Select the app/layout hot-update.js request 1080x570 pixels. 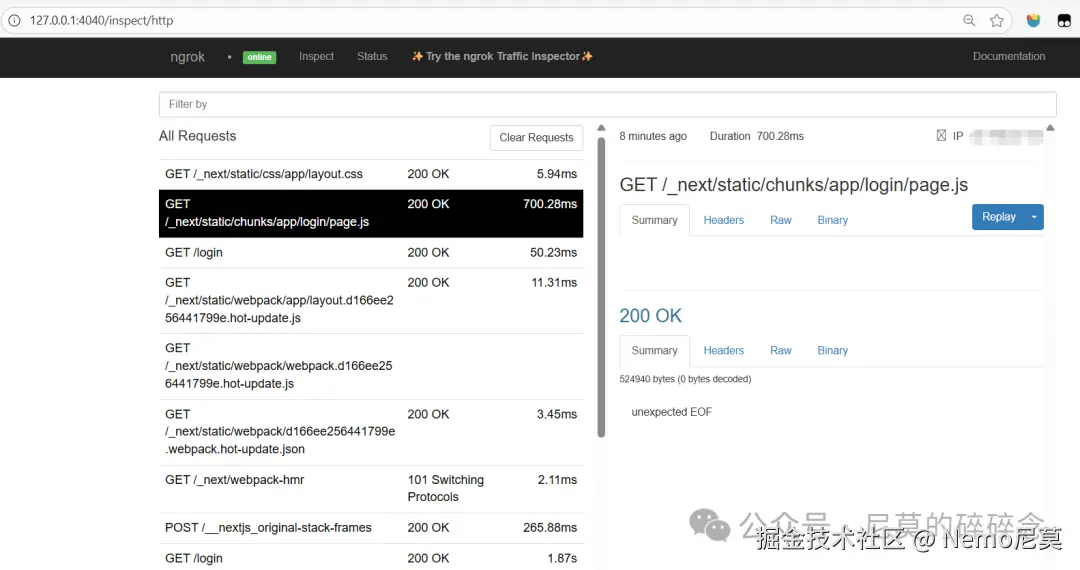371,301
